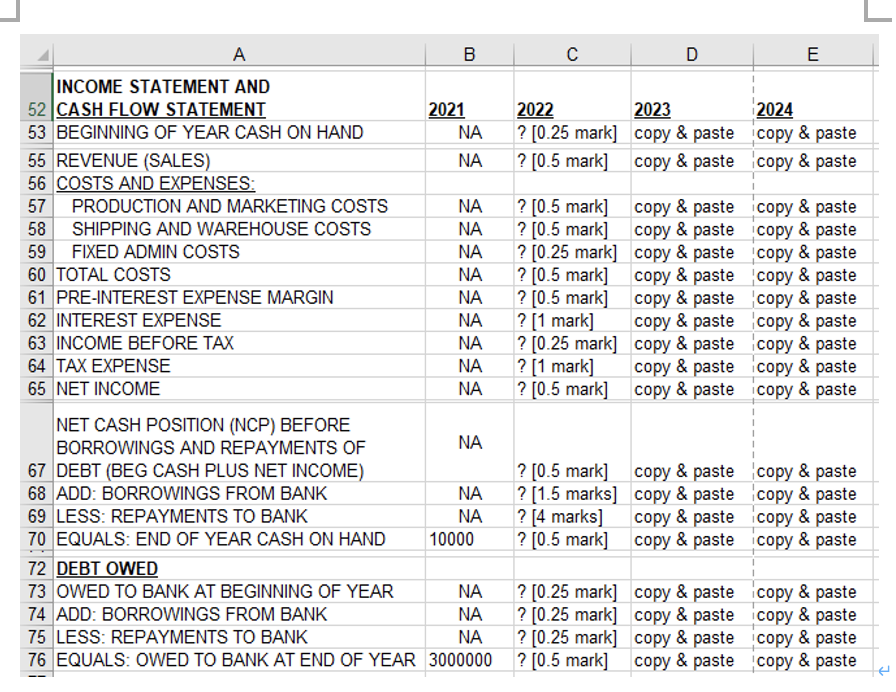Screen dimensions: 896x692
Task: Select 'BEGINNING OF YEAR CASH ON HAND' cell
Action: 239,133
